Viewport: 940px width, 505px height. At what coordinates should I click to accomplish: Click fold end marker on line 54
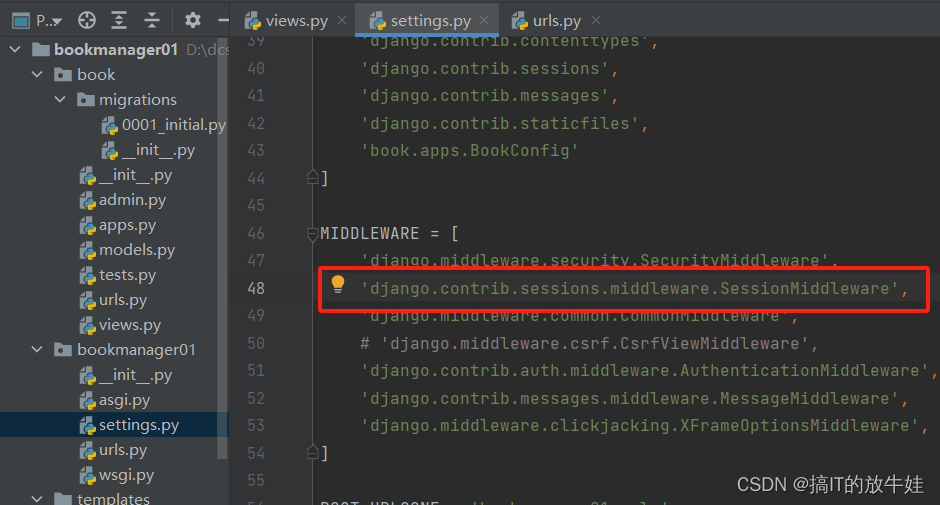point(312,452)
